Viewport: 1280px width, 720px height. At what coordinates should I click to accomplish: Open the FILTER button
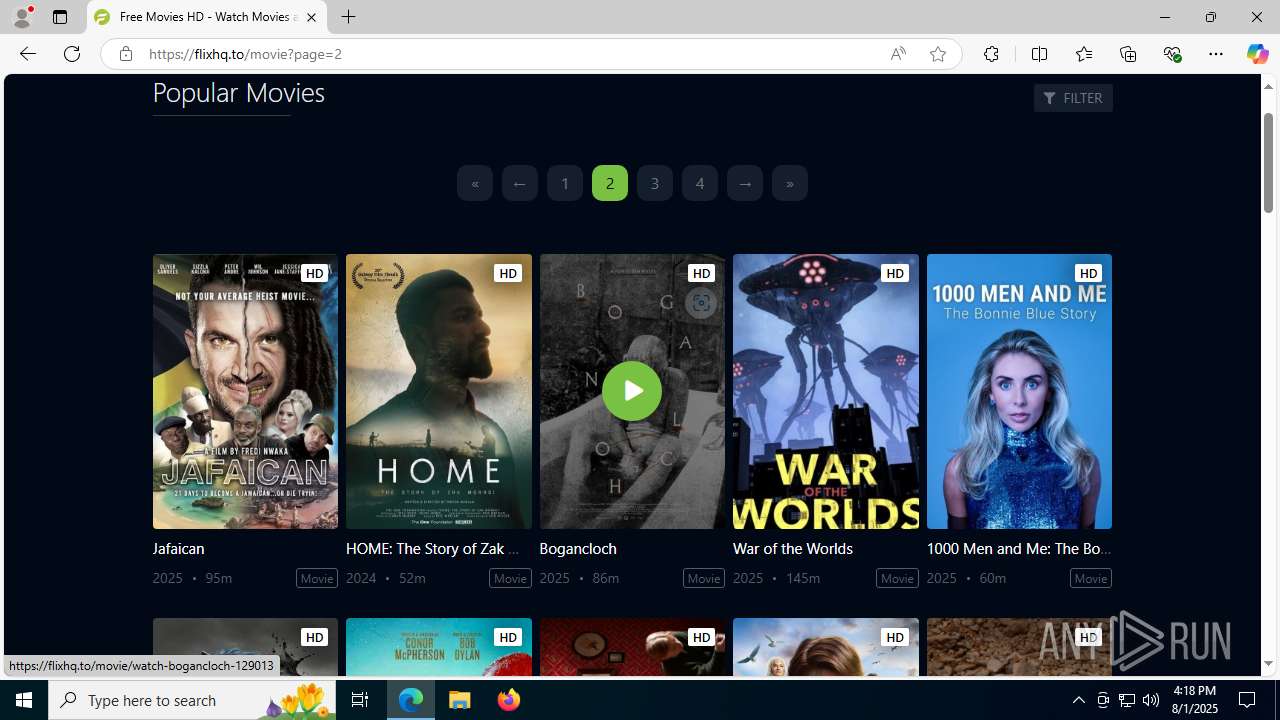pyautogui.click(x=1073, y=98)
